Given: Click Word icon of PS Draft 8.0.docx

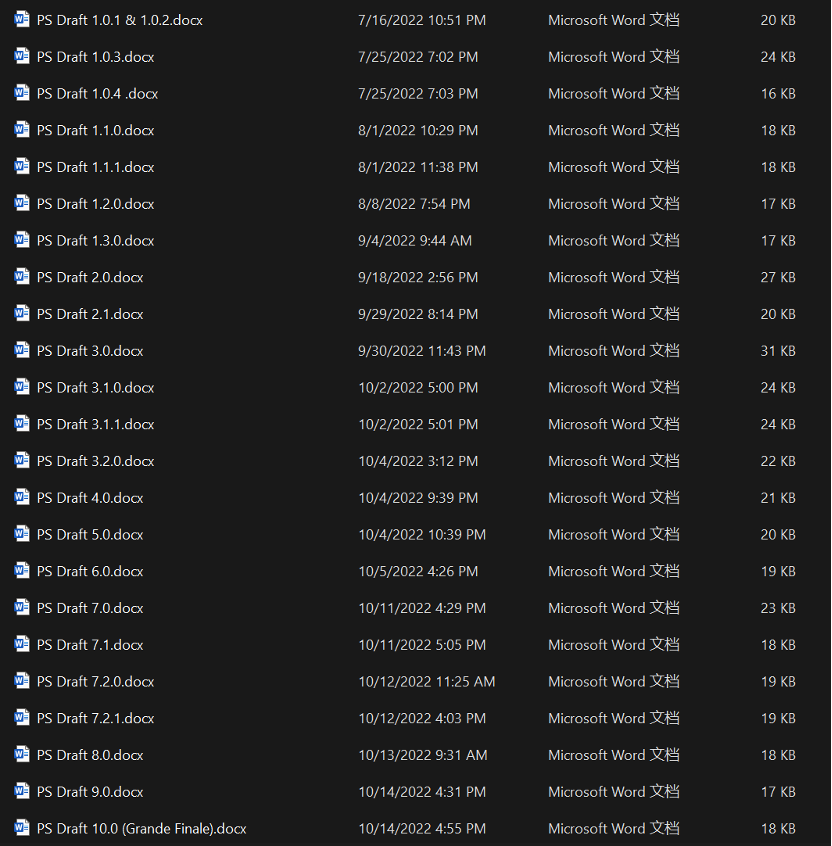Looking at the screenshot, I should tap(22, 754).
